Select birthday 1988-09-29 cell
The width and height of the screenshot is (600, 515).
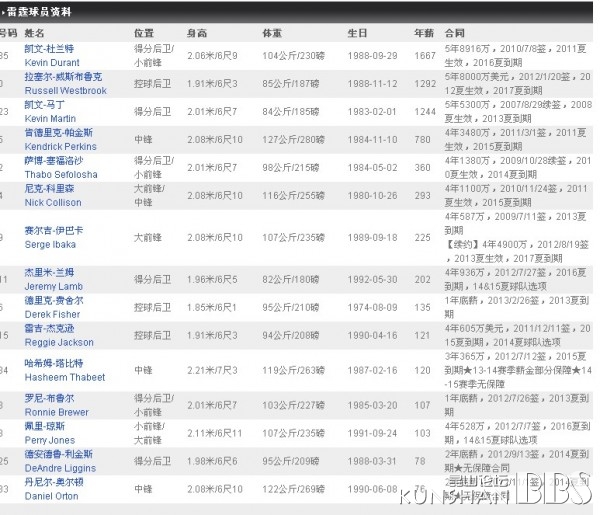click(372, 56)
